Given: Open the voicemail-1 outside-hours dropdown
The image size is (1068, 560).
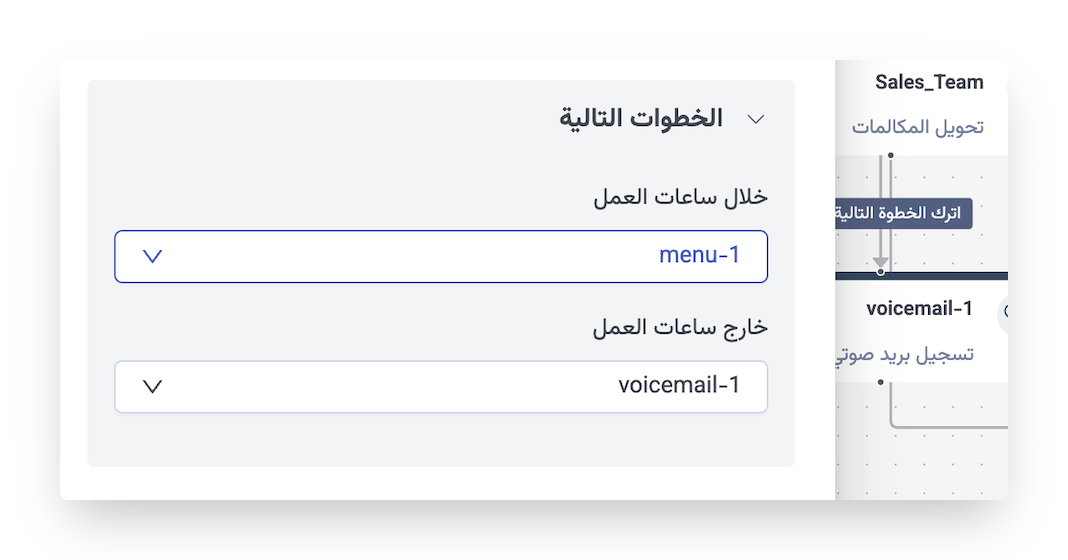Looking at the screenshot, I should click(441, 387).
